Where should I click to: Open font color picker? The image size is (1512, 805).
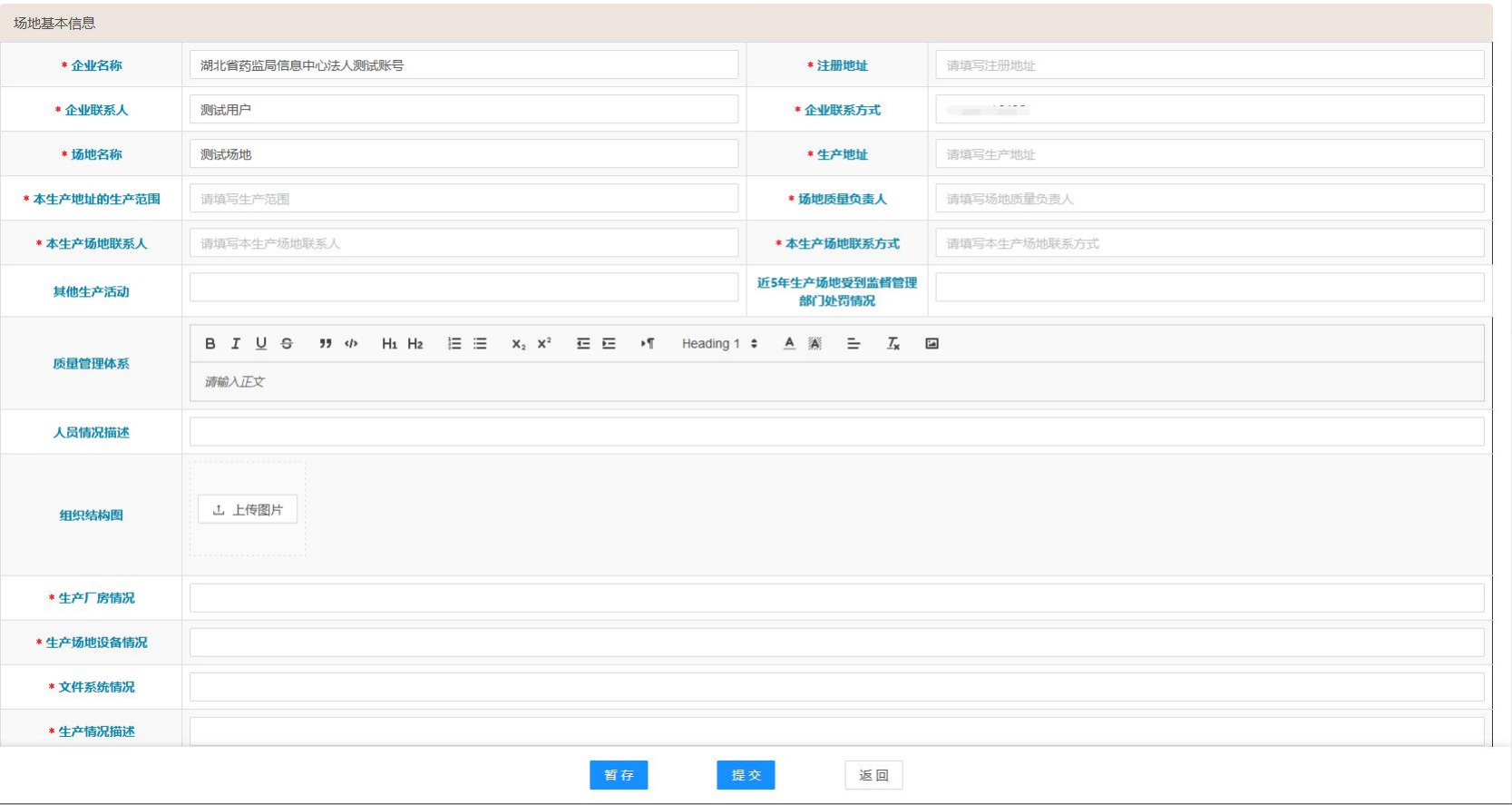789,343
